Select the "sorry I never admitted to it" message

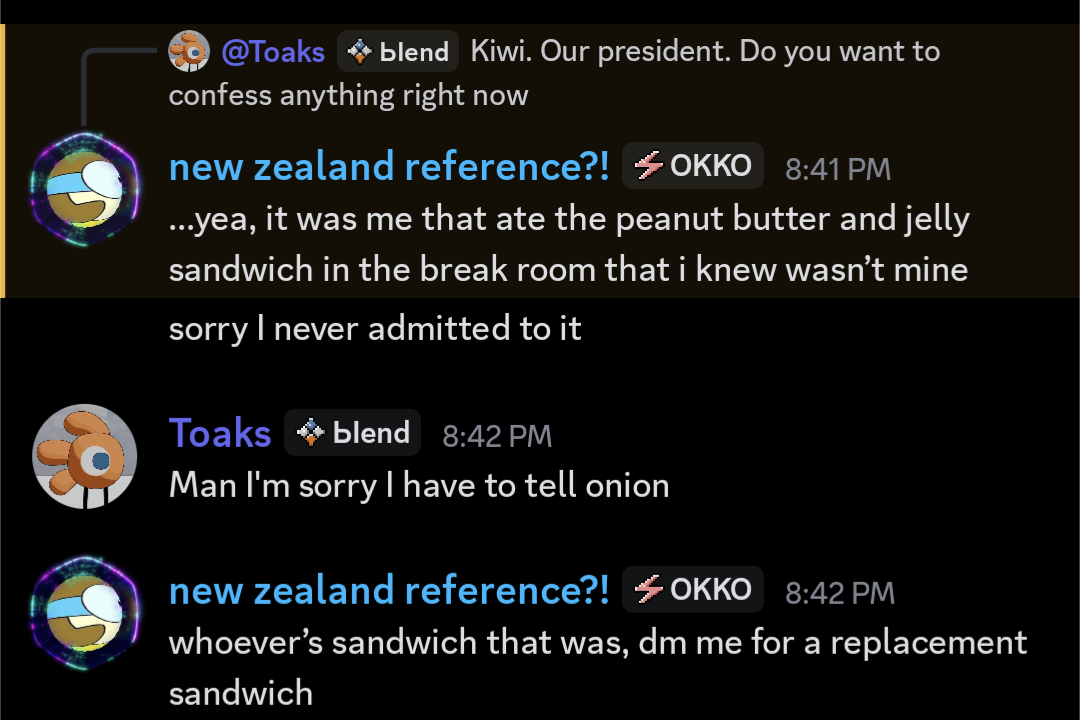click(x=375, y=328)
